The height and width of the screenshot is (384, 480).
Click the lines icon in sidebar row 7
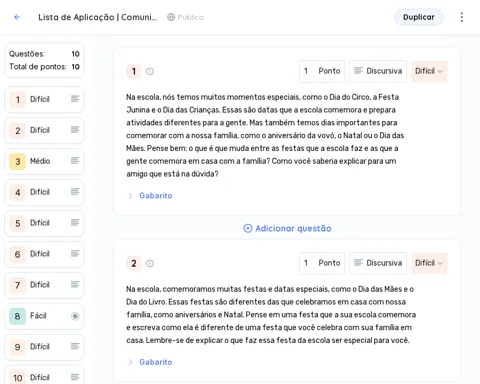(x=75, y=284)
